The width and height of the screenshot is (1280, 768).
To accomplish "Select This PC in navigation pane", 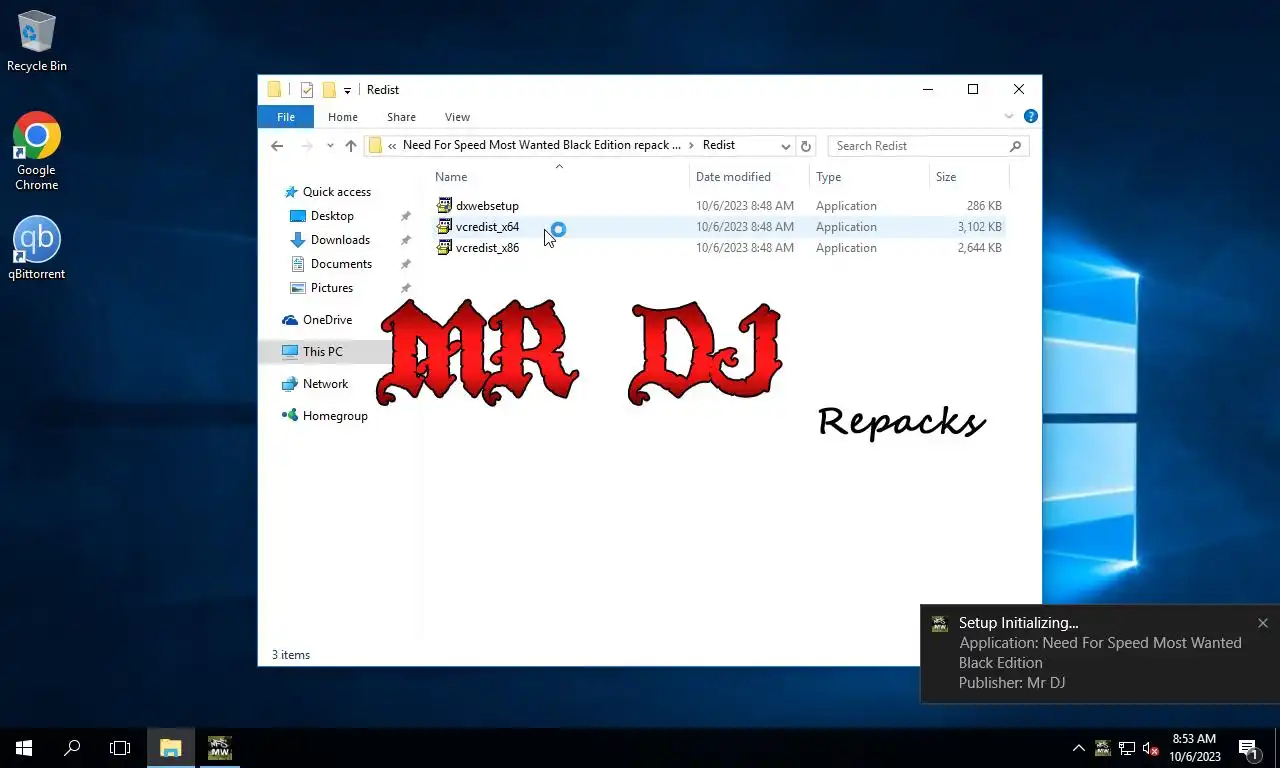I will click(322, 352).
